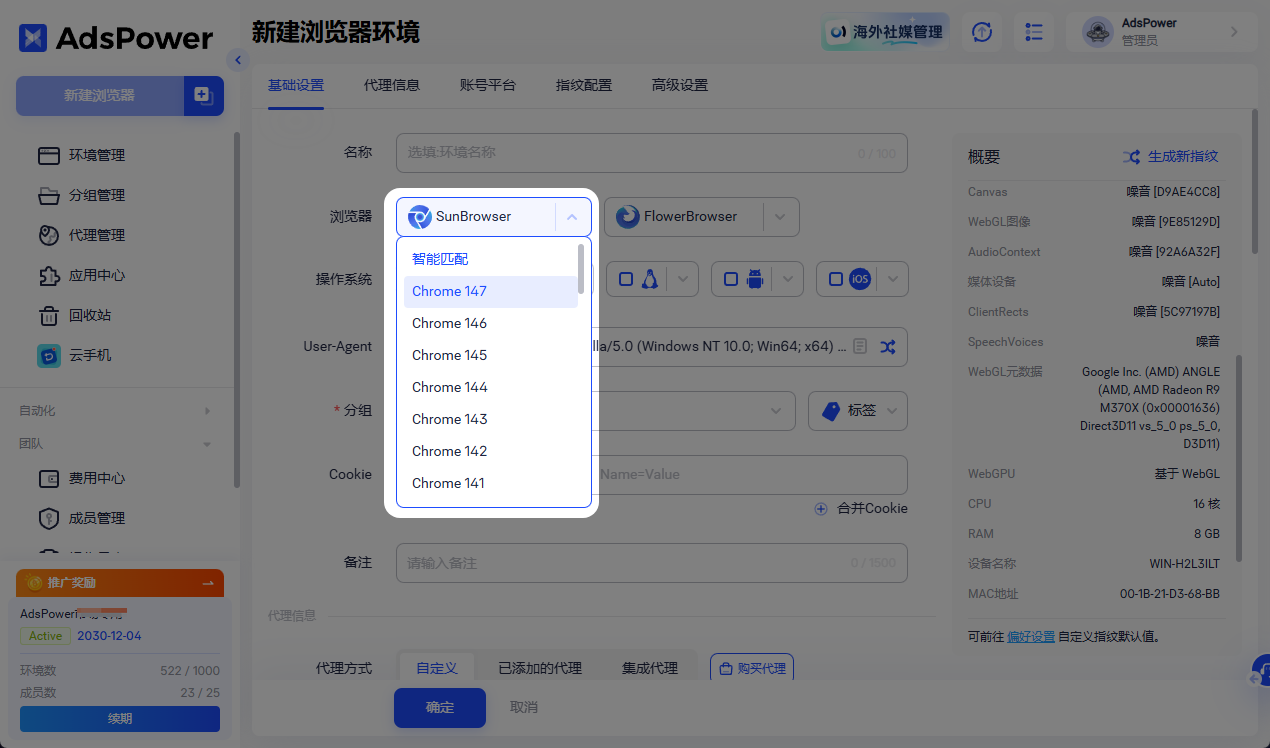Click the 名称 input field
The width and height of the screenshot is (1270, 748).
[652, 153]
